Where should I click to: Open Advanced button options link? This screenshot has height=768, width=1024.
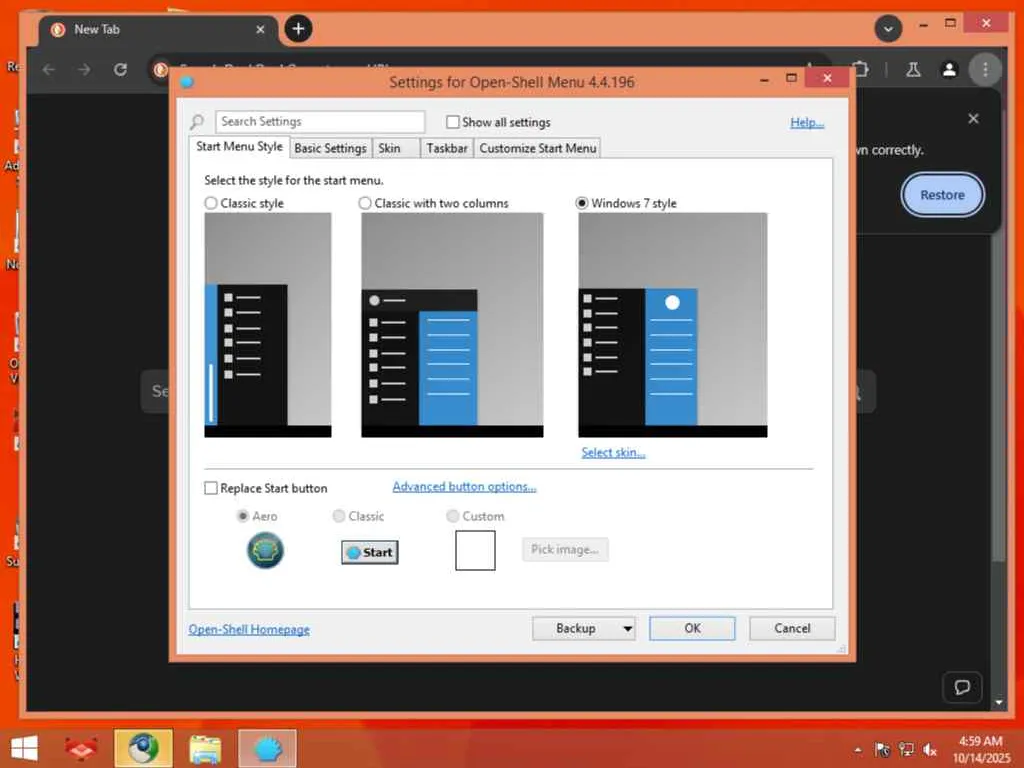tap(464, 487)
